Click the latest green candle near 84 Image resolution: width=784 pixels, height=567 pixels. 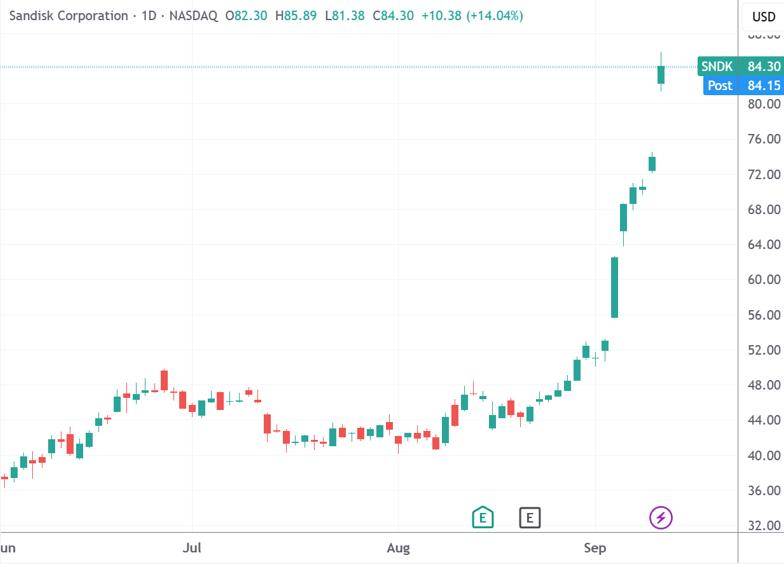[x=661, y=74]
